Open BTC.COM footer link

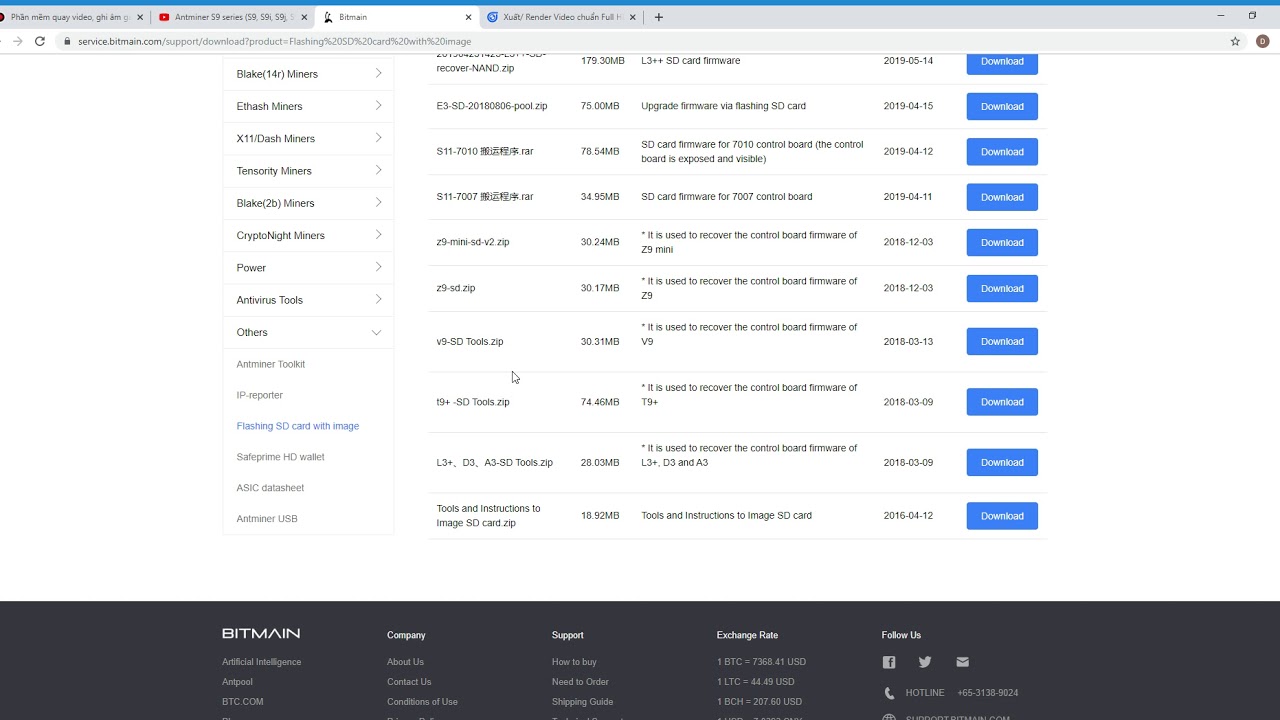click(x=243, y=702)
